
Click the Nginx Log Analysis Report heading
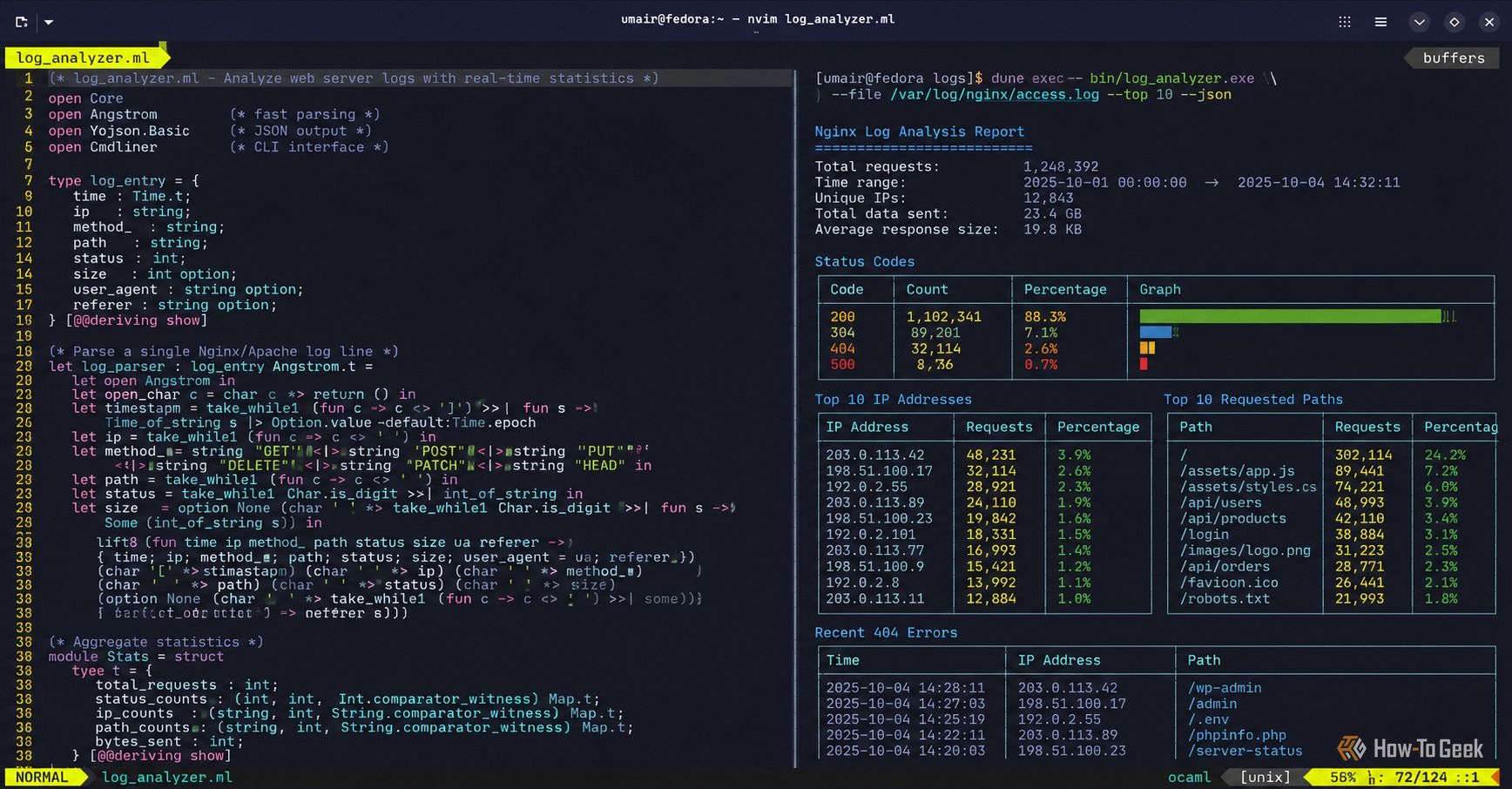point(919,131)
